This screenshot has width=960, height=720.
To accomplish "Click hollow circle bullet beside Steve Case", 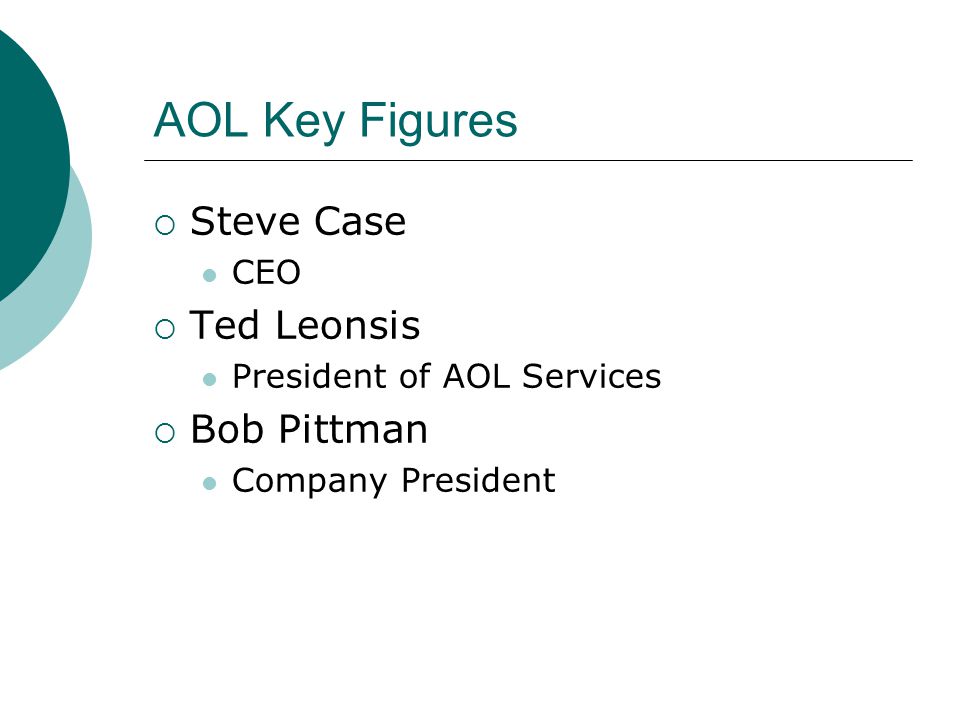I will point(165,225).
